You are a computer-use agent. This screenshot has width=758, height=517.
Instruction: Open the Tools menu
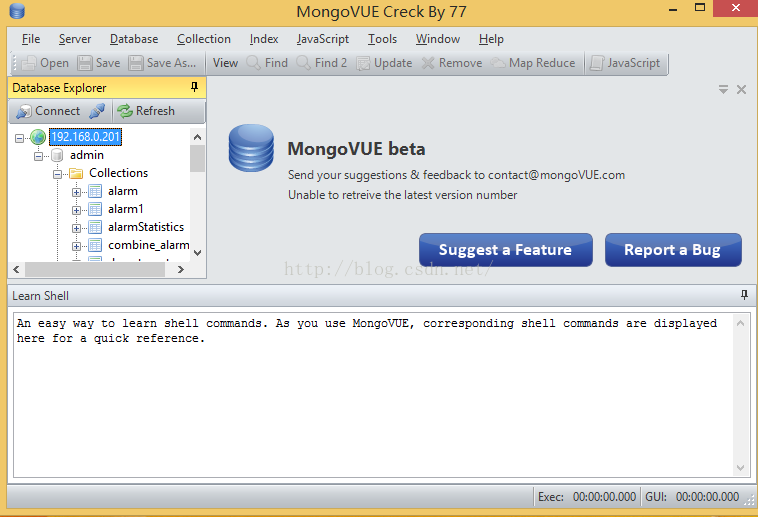[382, 39]
